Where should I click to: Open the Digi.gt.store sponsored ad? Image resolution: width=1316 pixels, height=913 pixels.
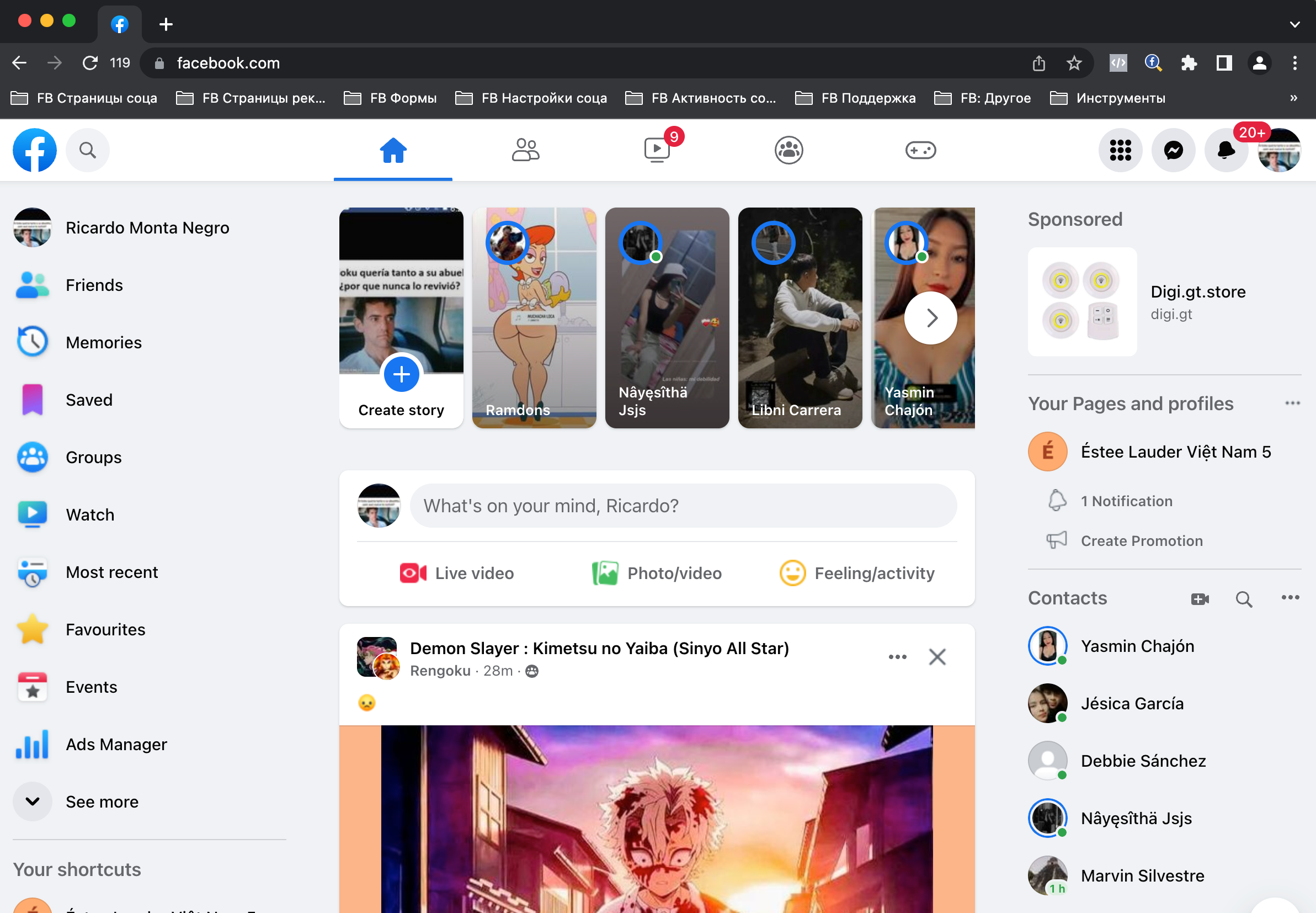[1164, 301]
